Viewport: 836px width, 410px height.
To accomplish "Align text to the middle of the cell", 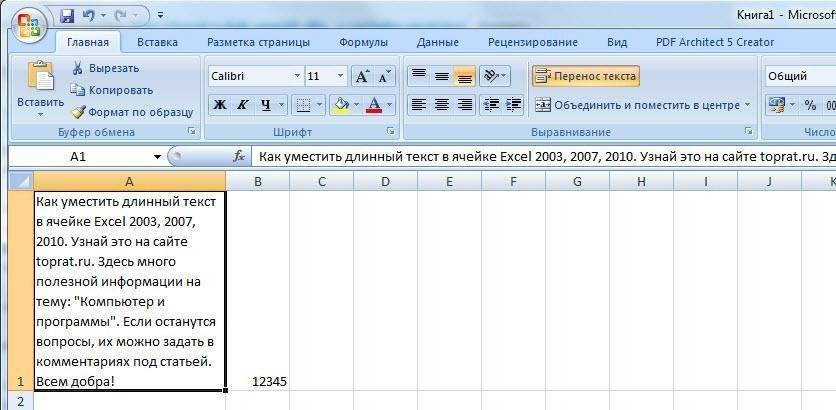I will click(x=441, y=76).
